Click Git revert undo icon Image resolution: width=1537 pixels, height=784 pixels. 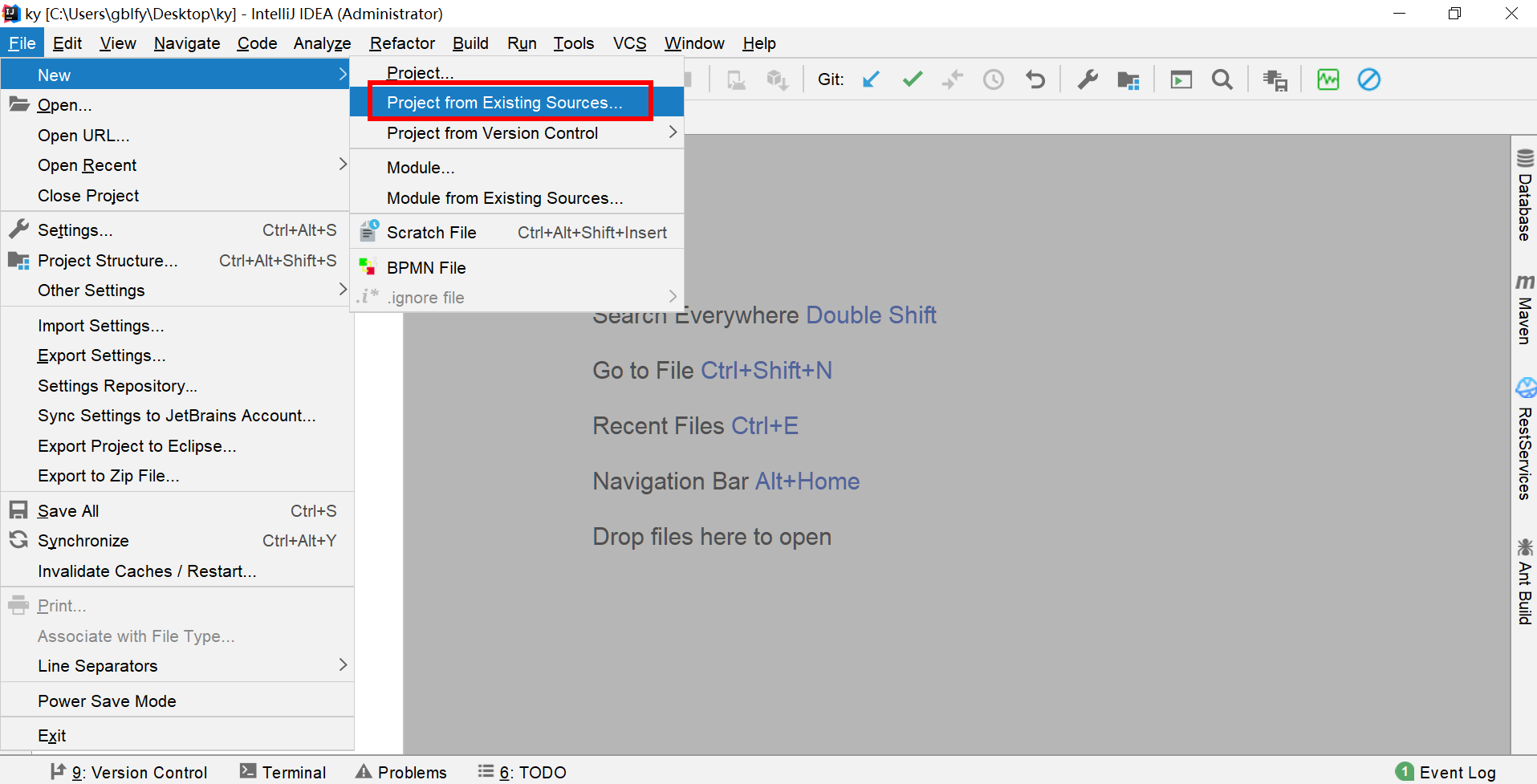[x=1035, y=79]
